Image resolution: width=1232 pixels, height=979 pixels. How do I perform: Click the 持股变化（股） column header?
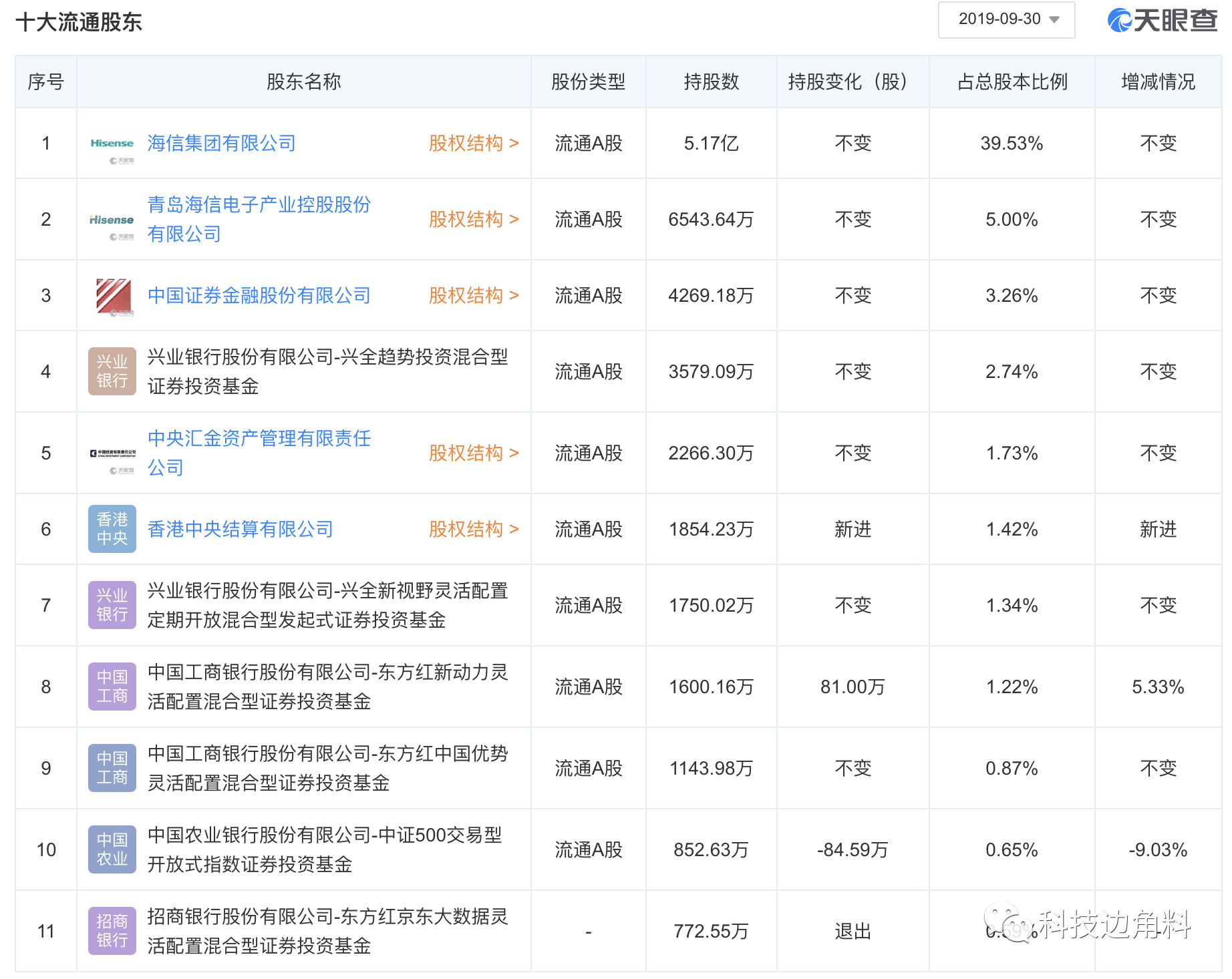(x=853, y=82)
